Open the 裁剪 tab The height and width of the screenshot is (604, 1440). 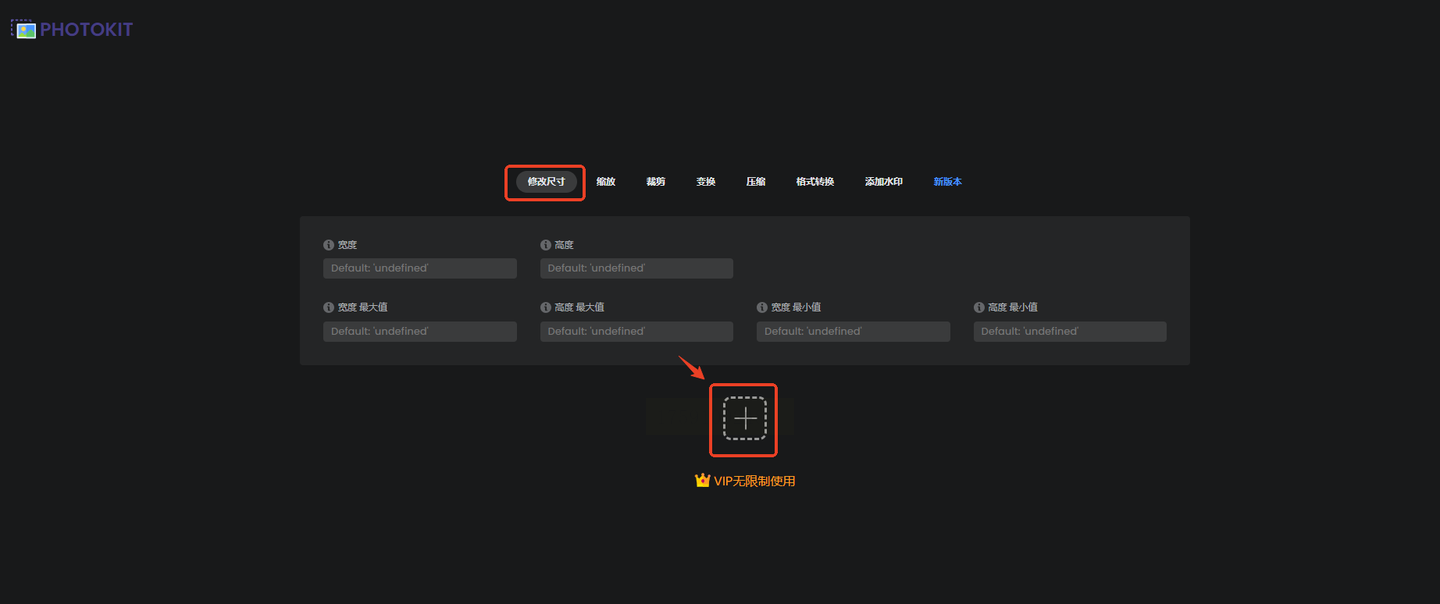[656, 182]
